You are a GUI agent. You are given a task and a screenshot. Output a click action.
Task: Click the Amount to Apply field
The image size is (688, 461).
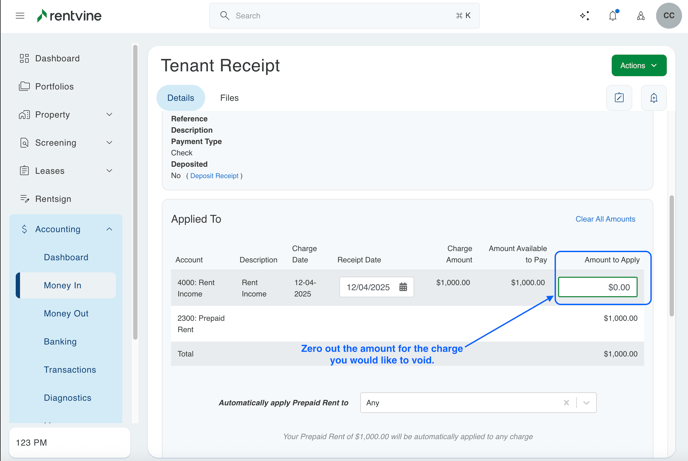click(598, 287)
